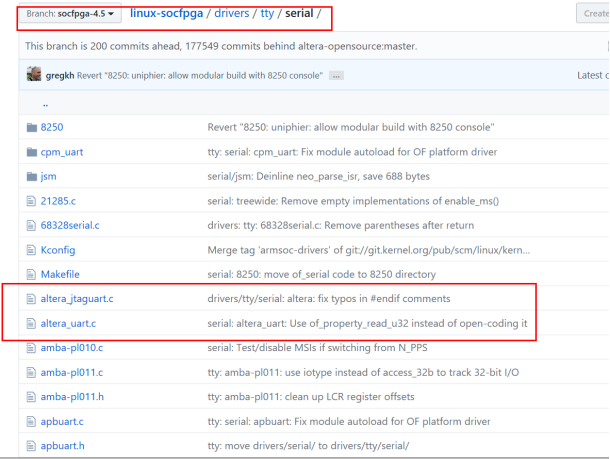This screenshot has height=459, width=610.
Task: Open the altera_jtaguart.c file
Action: (x=77, y=299)
